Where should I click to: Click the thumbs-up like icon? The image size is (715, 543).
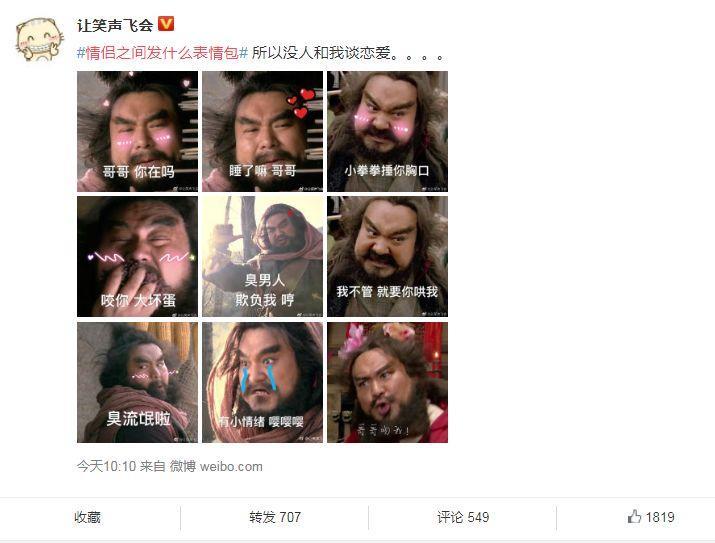tap(634, 517)
